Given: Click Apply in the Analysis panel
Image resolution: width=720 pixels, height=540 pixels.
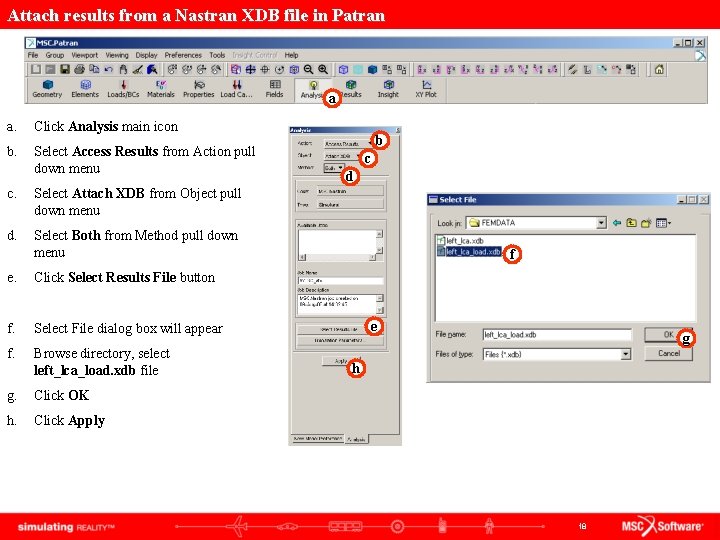Looking at the screenshot, I should 342,361.
